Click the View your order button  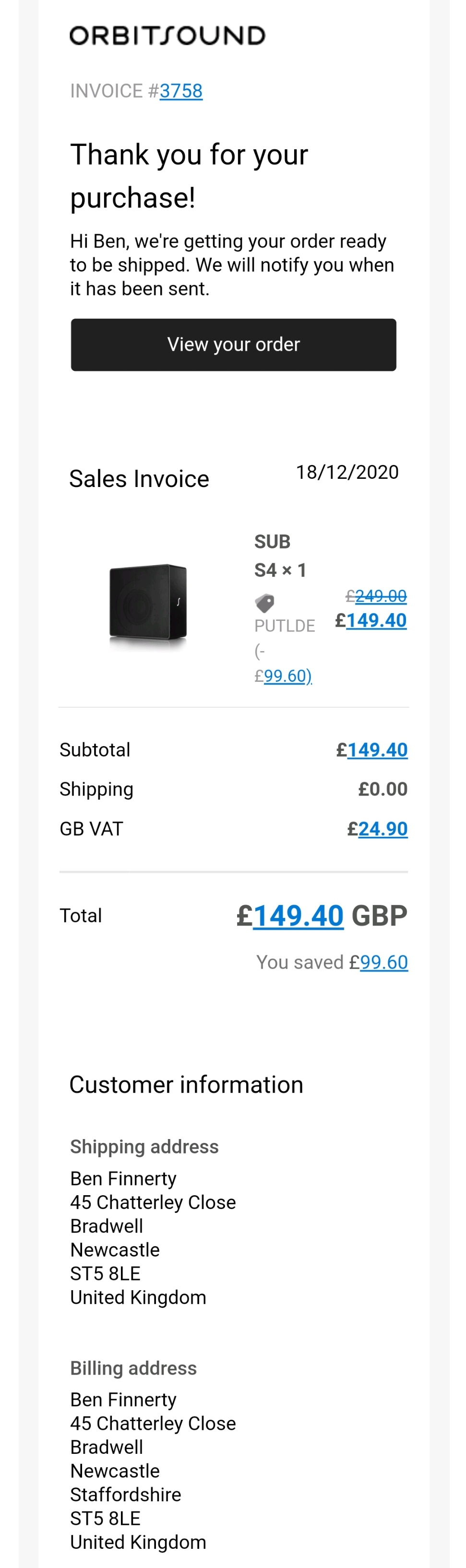tap(233, 344)
